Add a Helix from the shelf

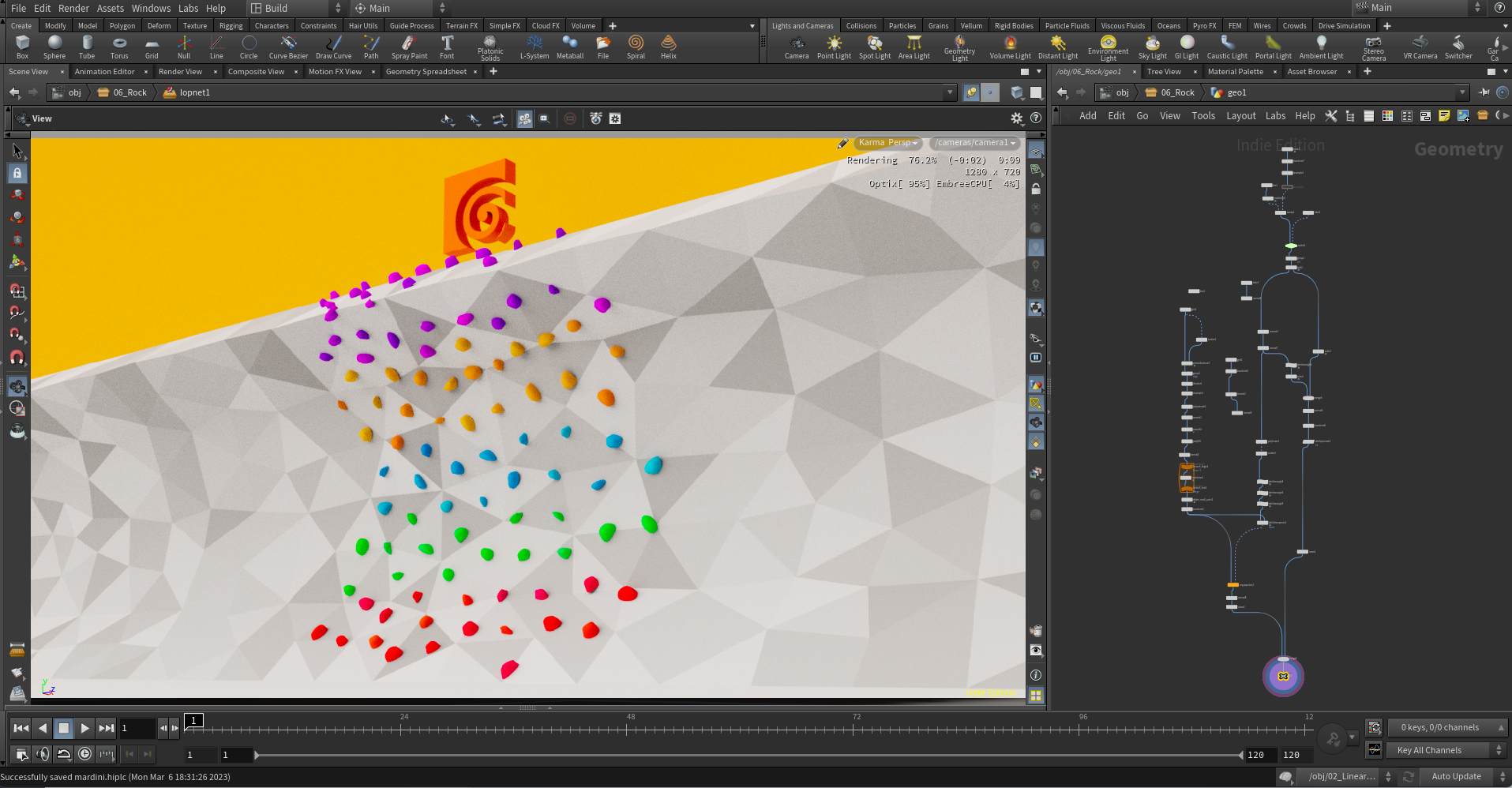point(669,47)
